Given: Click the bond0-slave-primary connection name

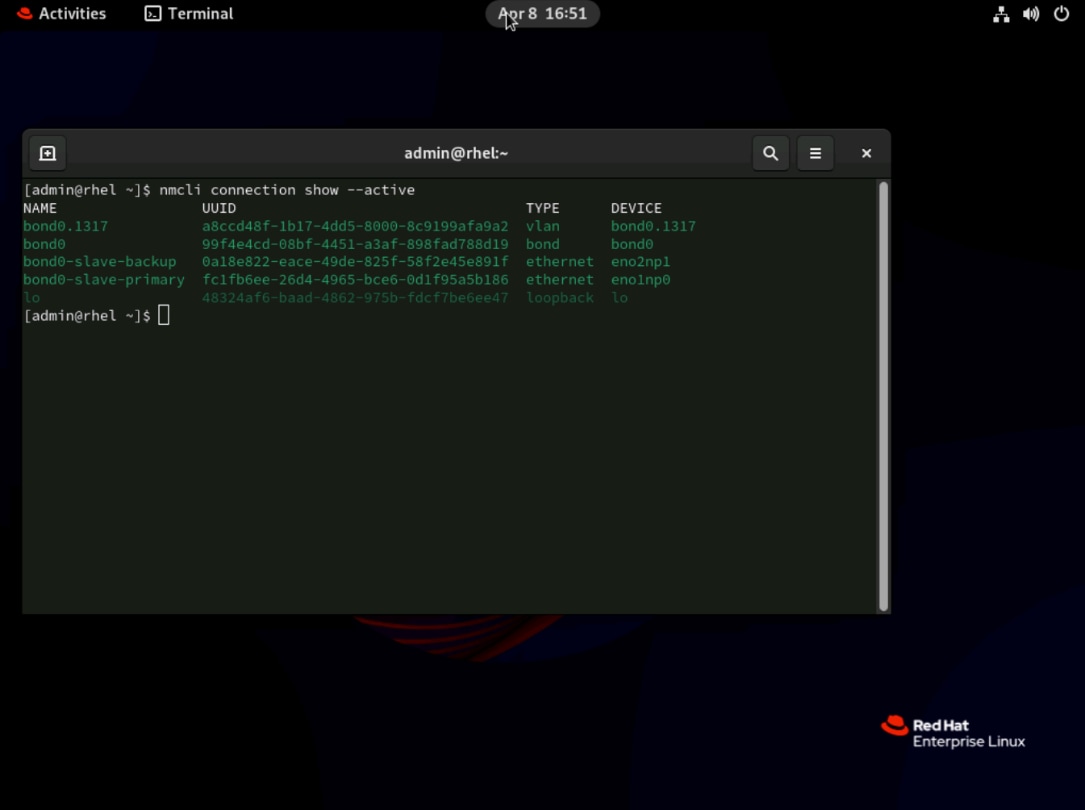Looking at the screenshot, I should pyautogui.click(x=104, y=279).
